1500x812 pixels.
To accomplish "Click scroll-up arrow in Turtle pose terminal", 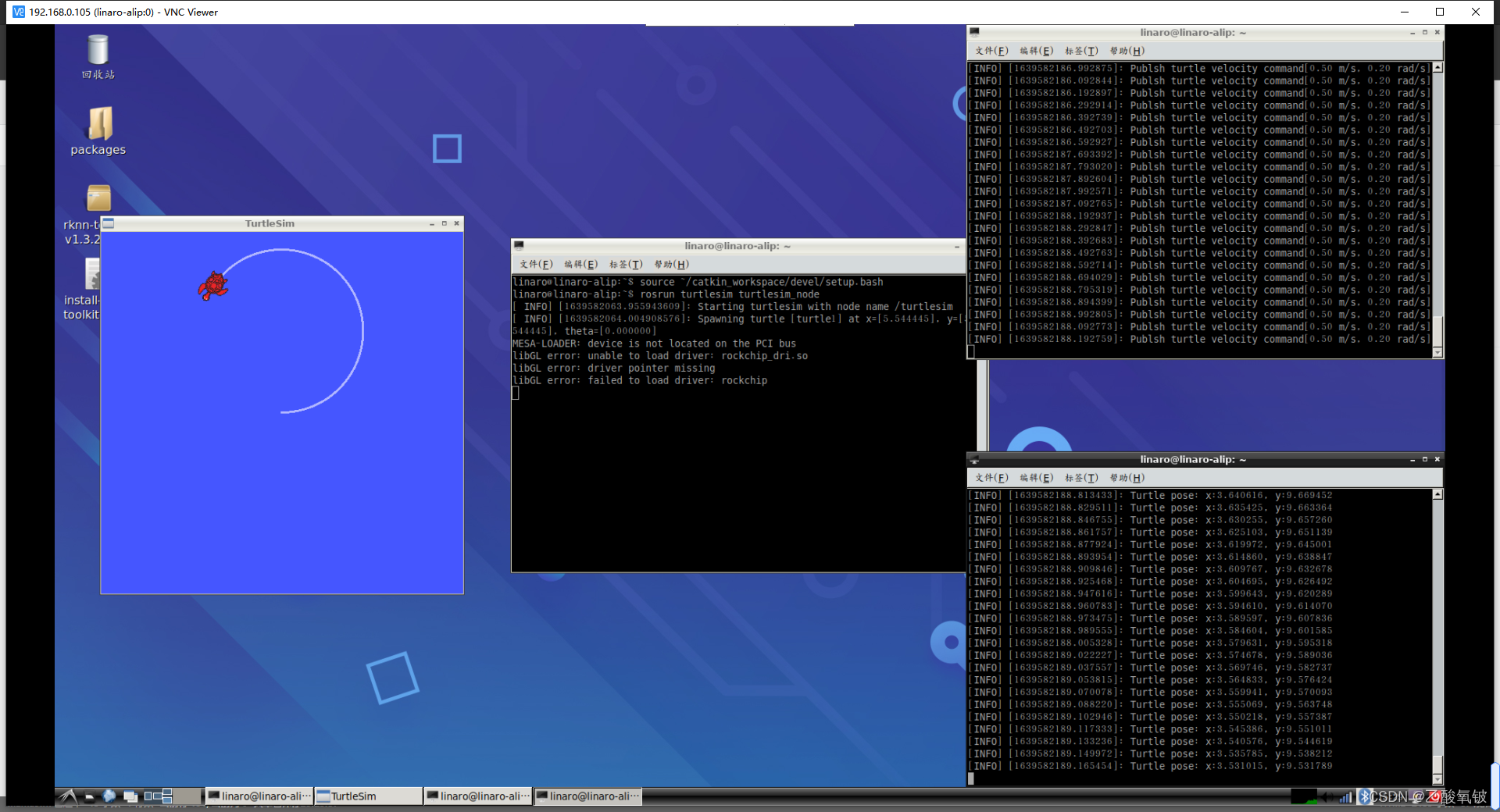I will [x=1437, y=494].
